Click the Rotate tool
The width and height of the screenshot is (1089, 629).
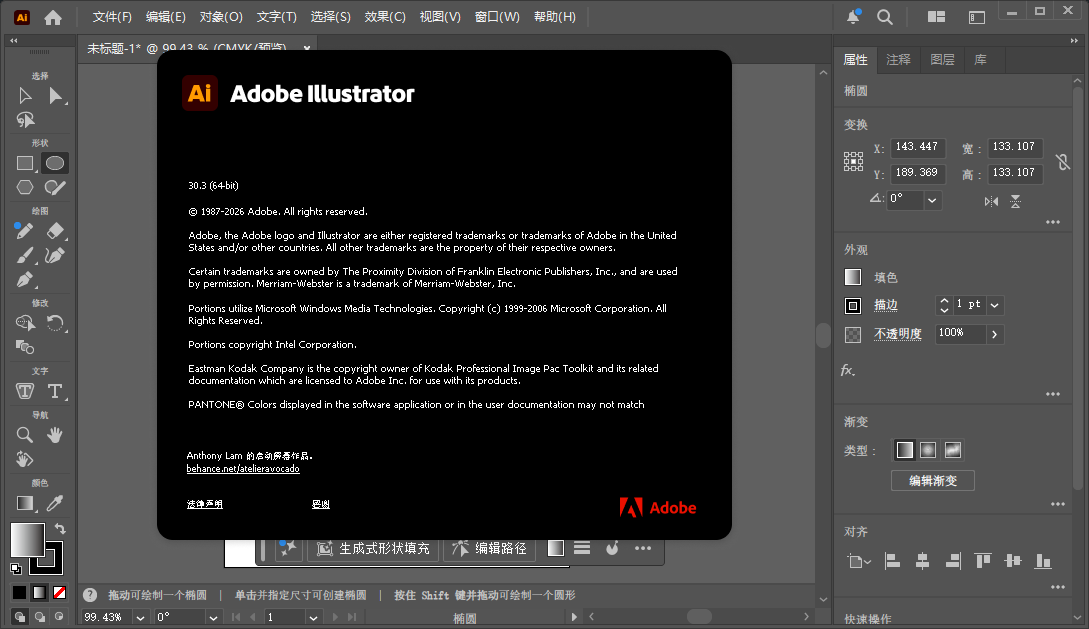(x=56, y=322)
